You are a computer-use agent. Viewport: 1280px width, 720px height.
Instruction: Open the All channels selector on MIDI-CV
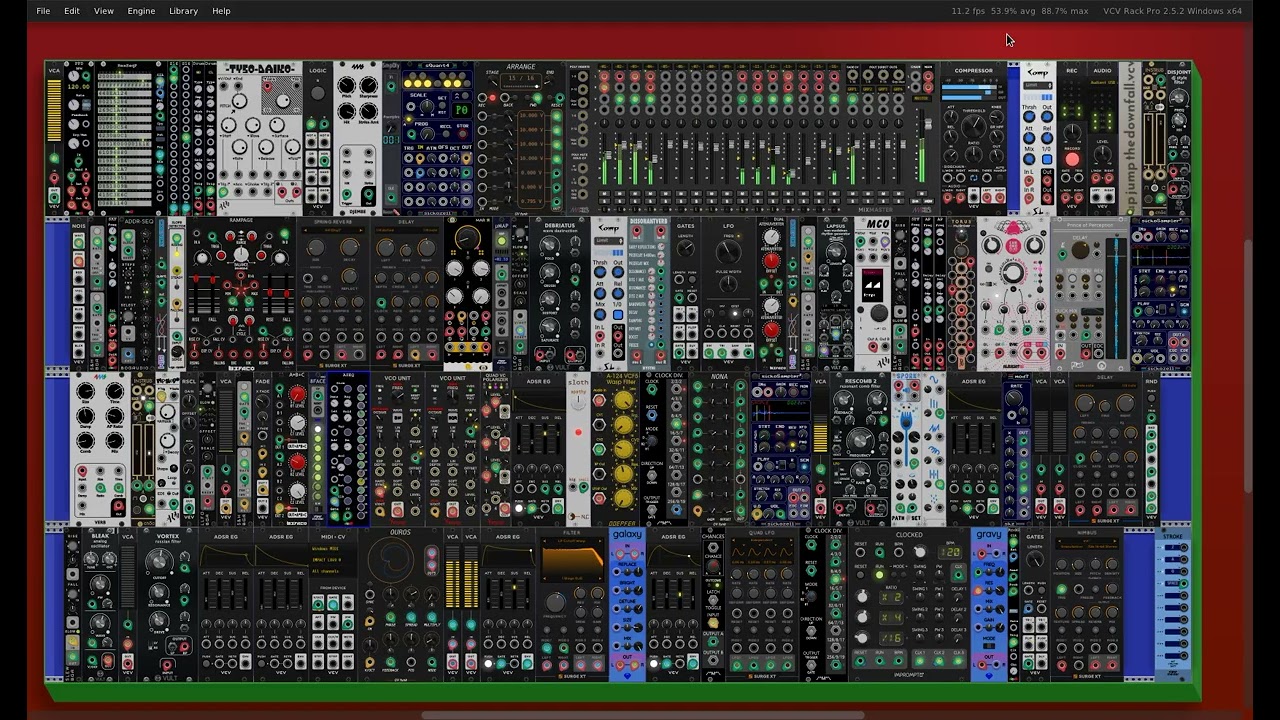tap(332, 571)
